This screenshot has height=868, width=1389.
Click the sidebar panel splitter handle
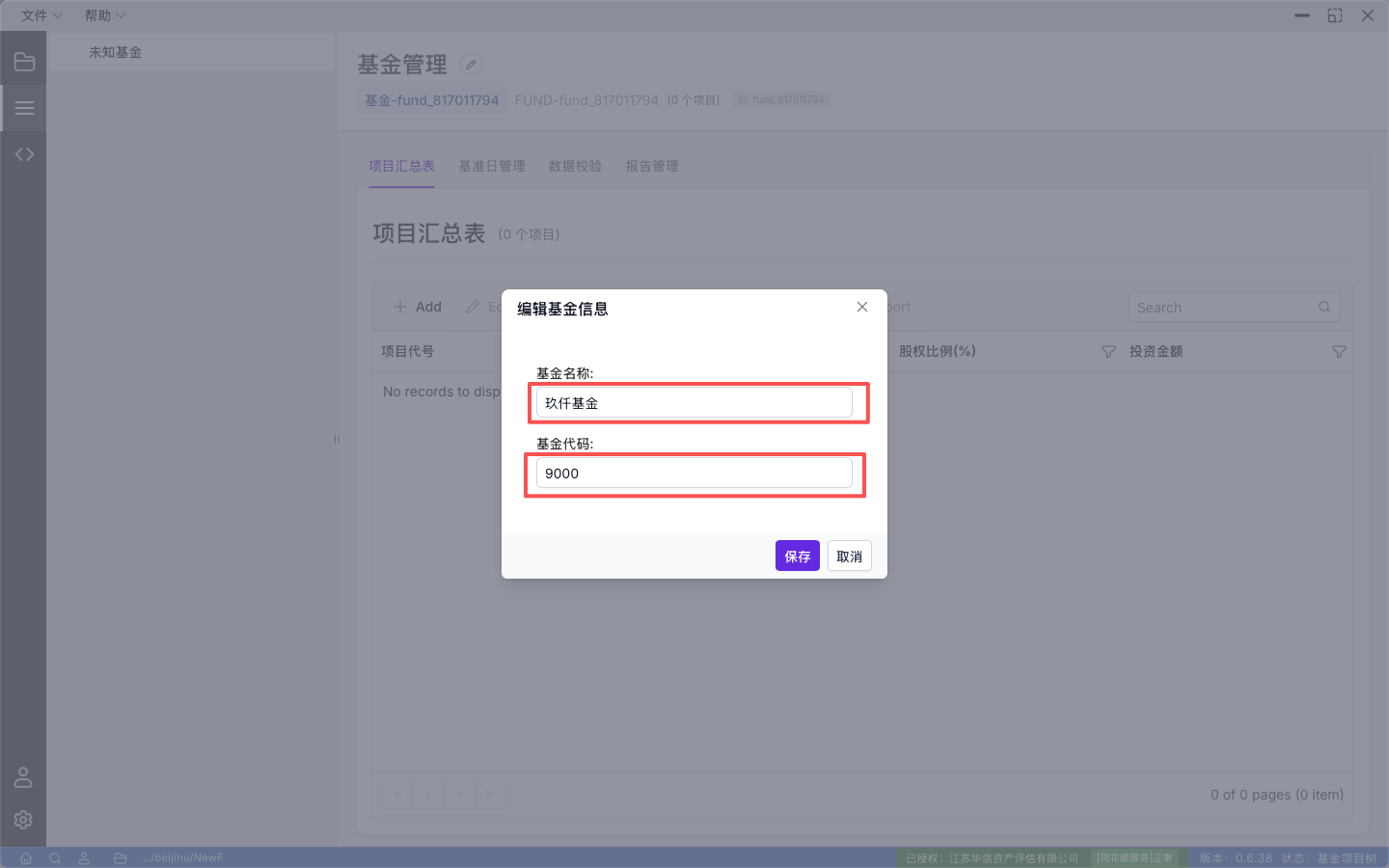[337, 439]
